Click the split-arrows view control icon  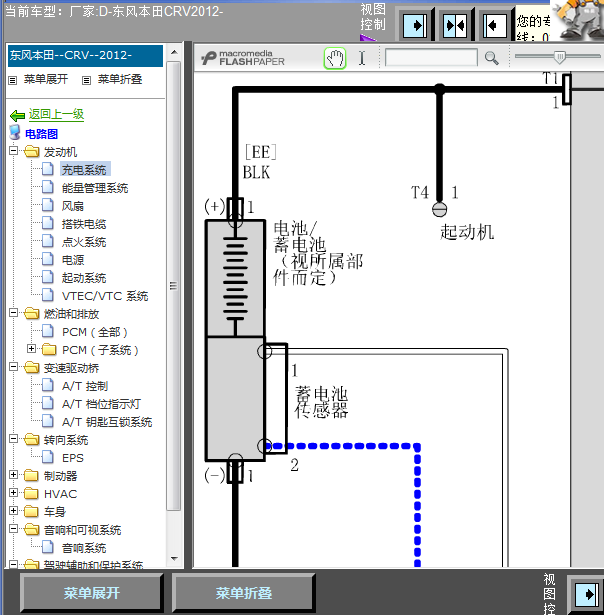455,25
